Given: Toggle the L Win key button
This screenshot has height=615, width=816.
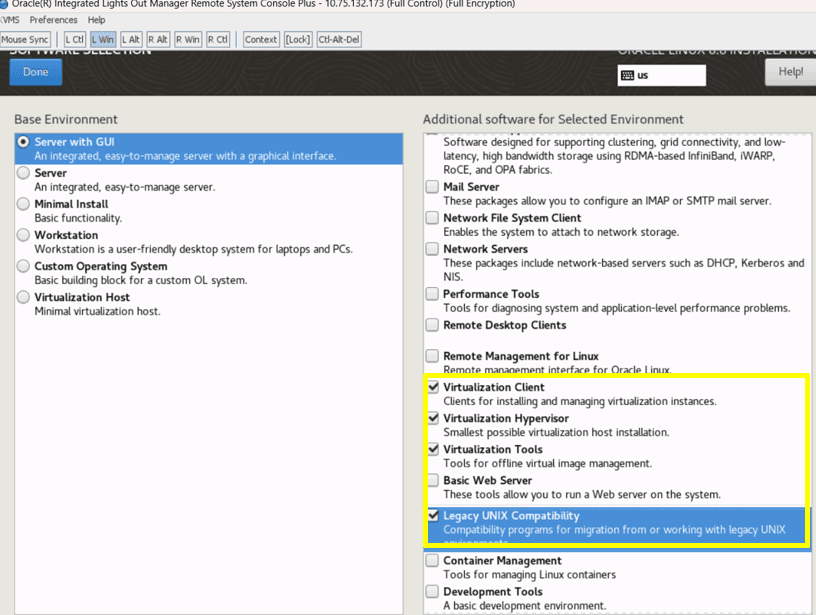Looking at the screenshot, I should coord(103,39).
